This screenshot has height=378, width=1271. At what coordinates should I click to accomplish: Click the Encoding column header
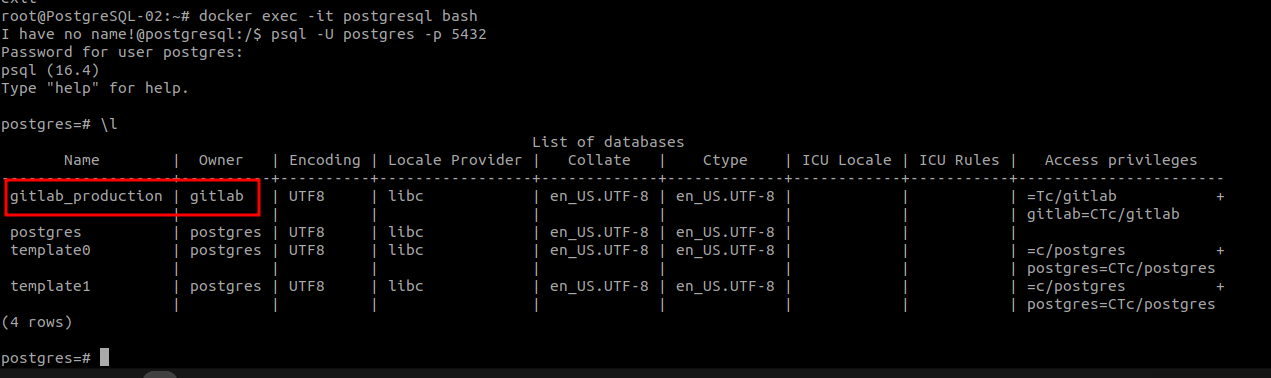coord(324,160)
